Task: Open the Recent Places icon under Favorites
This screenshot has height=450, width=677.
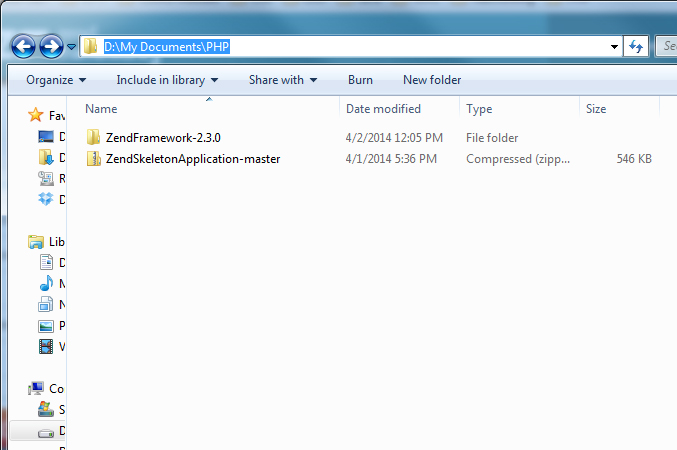Action: [46, 178]
